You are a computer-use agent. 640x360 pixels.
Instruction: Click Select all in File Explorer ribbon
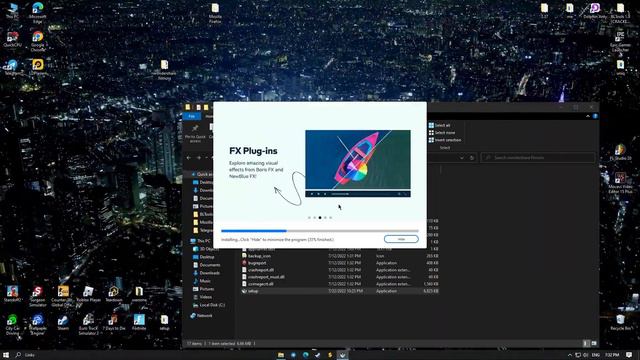[439, 125]
